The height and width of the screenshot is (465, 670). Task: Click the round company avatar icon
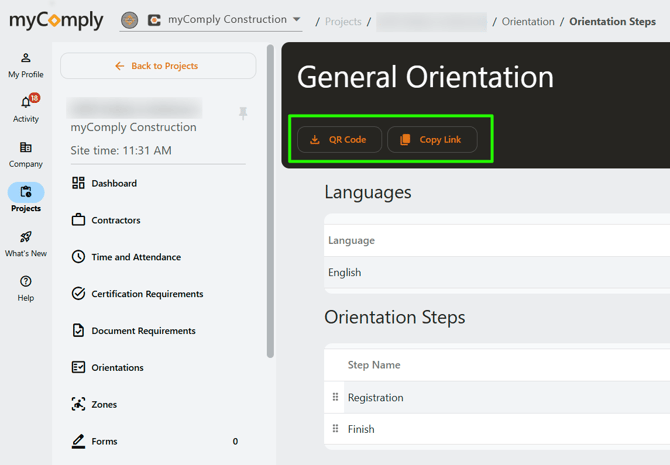[129, 20]
